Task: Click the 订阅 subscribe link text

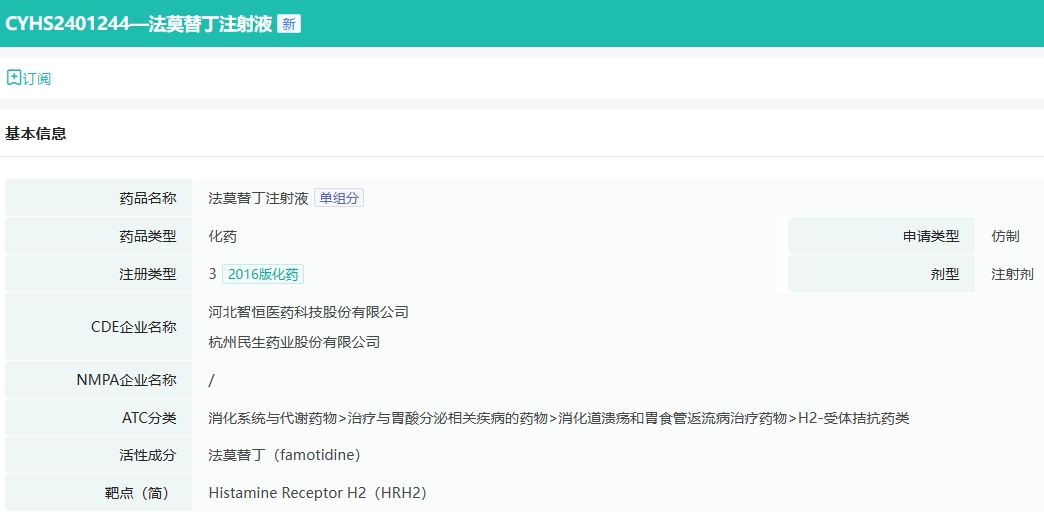Action: 37,79
